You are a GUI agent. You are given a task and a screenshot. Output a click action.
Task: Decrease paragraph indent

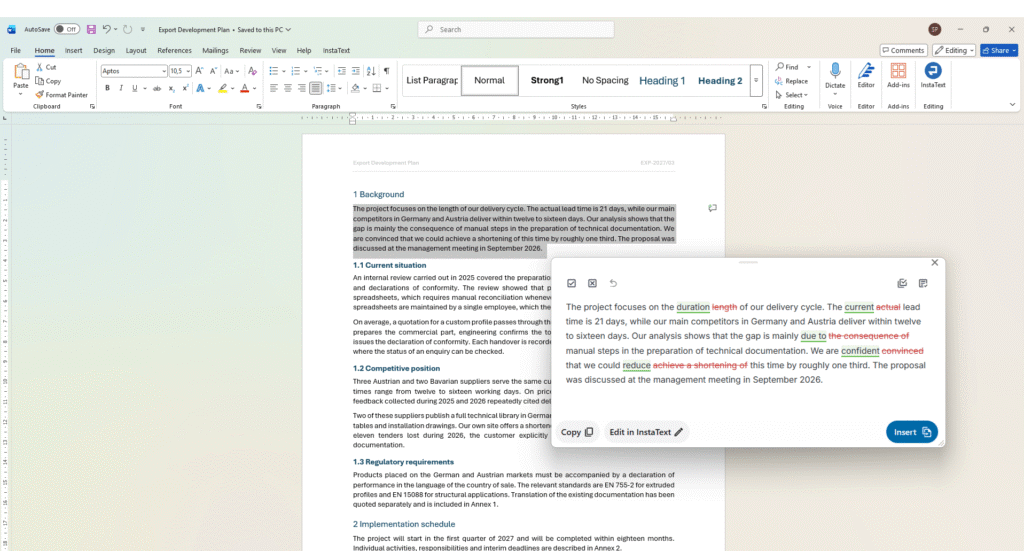[342, 71]
